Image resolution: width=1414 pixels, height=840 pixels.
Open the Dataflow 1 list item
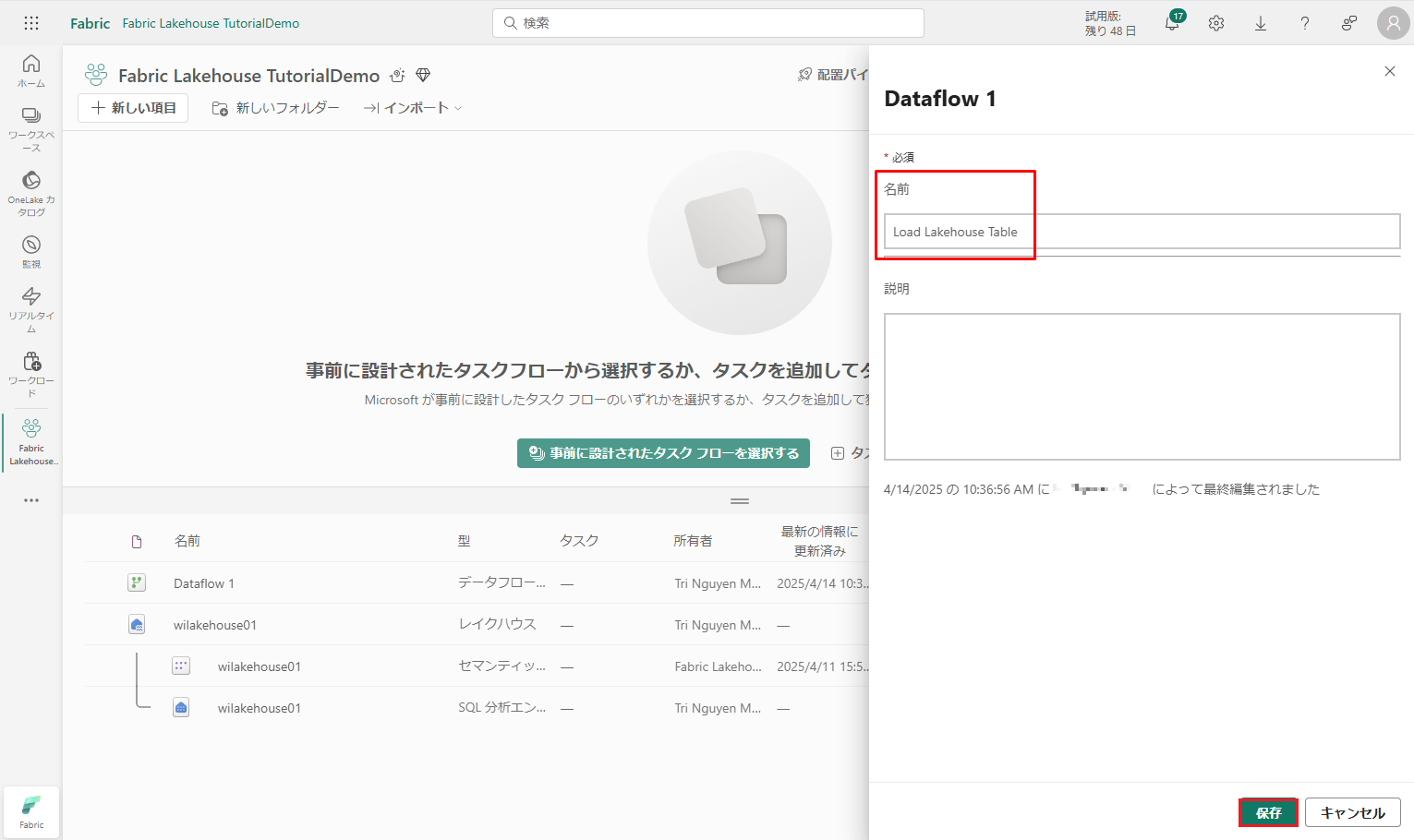204,583
